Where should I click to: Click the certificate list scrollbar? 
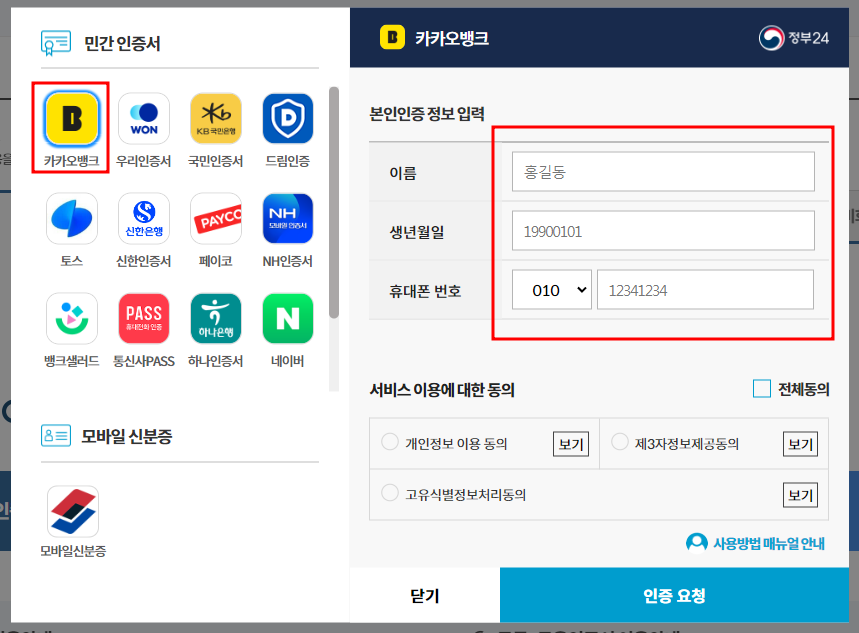tap(334, 202)
